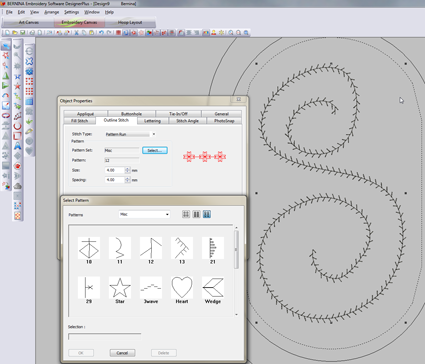Open the Appliqué tab
The width and height of the screenshot is (425, 364).
pyautogui.click(x=85, y=114)
